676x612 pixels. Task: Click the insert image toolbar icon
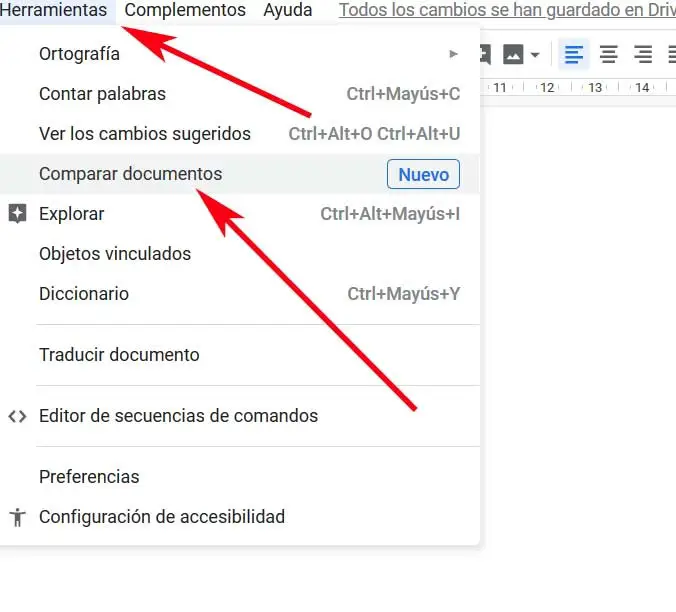pos(513,54)
